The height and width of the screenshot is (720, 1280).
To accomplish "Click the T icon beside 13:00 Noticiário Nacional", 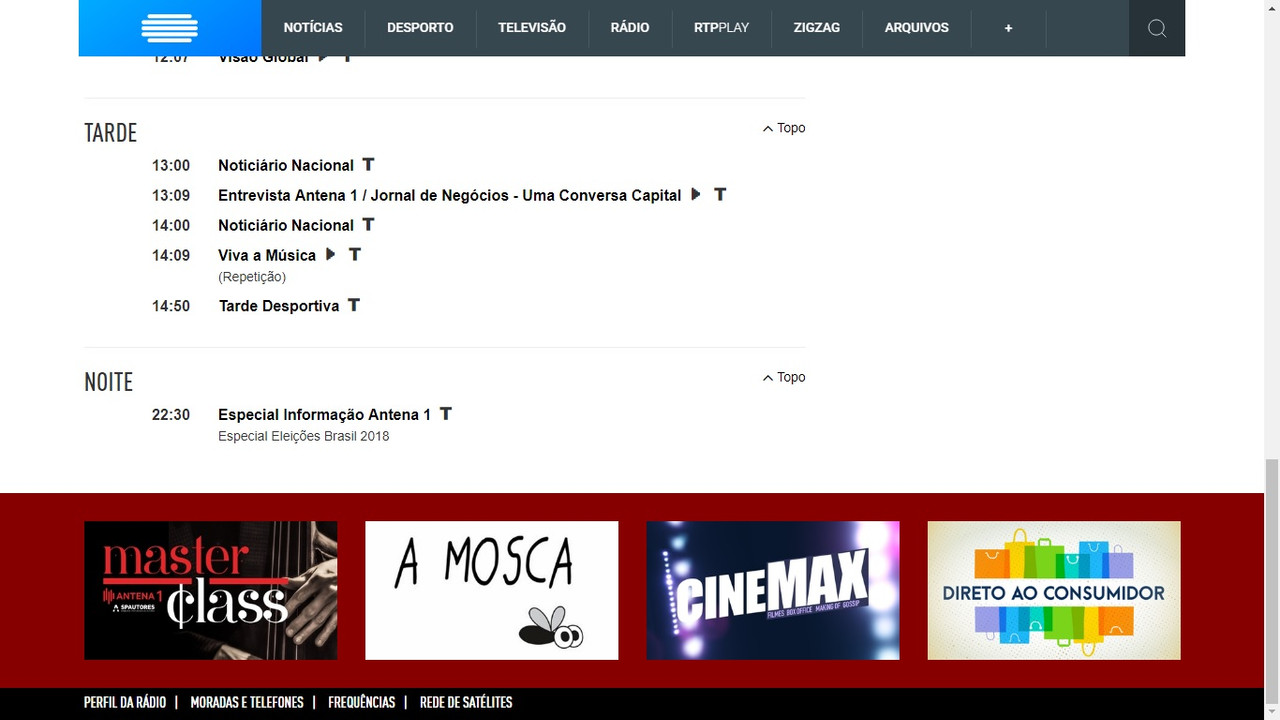I will (x=368, y=164).
